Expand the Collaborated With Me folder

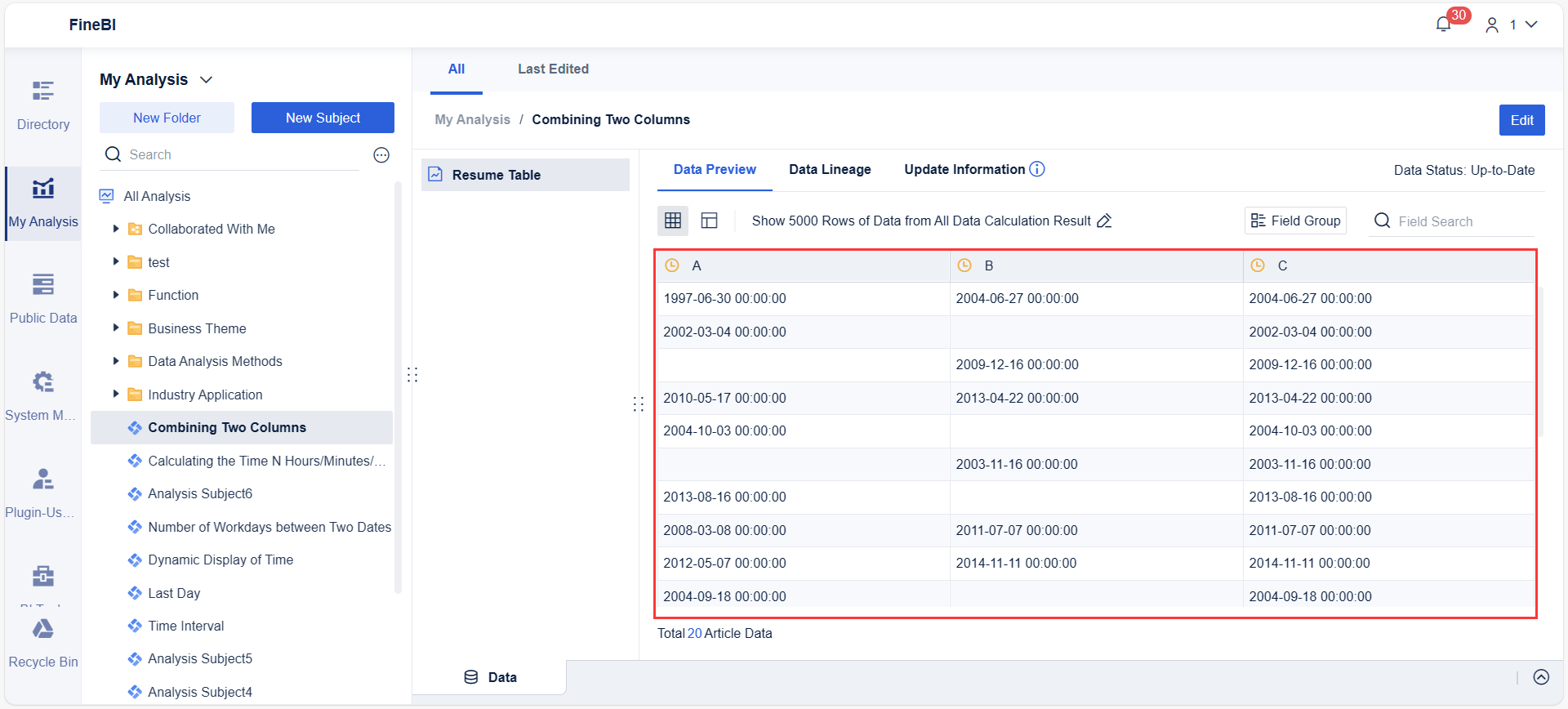tap(115, 229)
